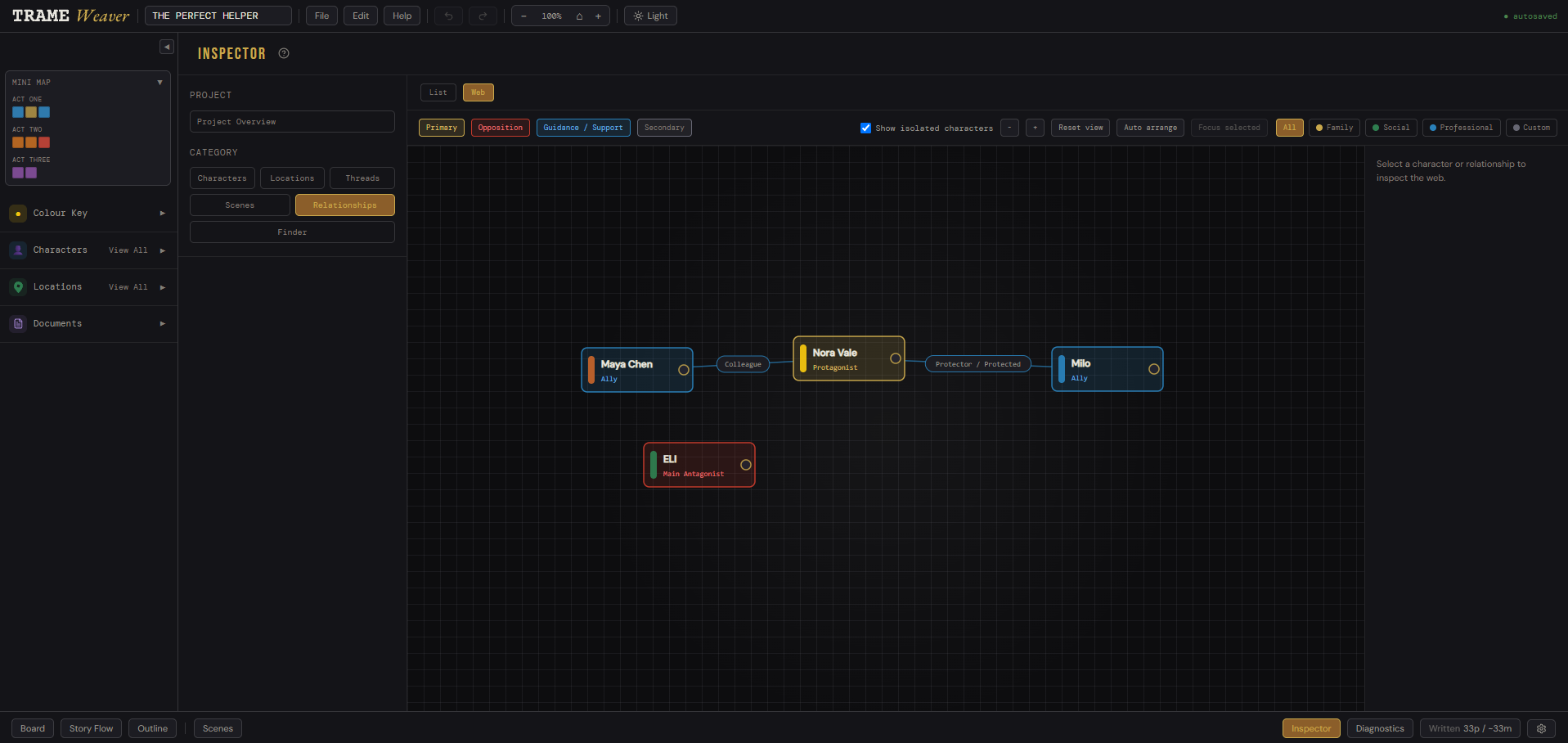Screen dimensions: 1568x743
Task: Click the Locations pin icon
Action: pyautogui.click(x=18, y=287)
